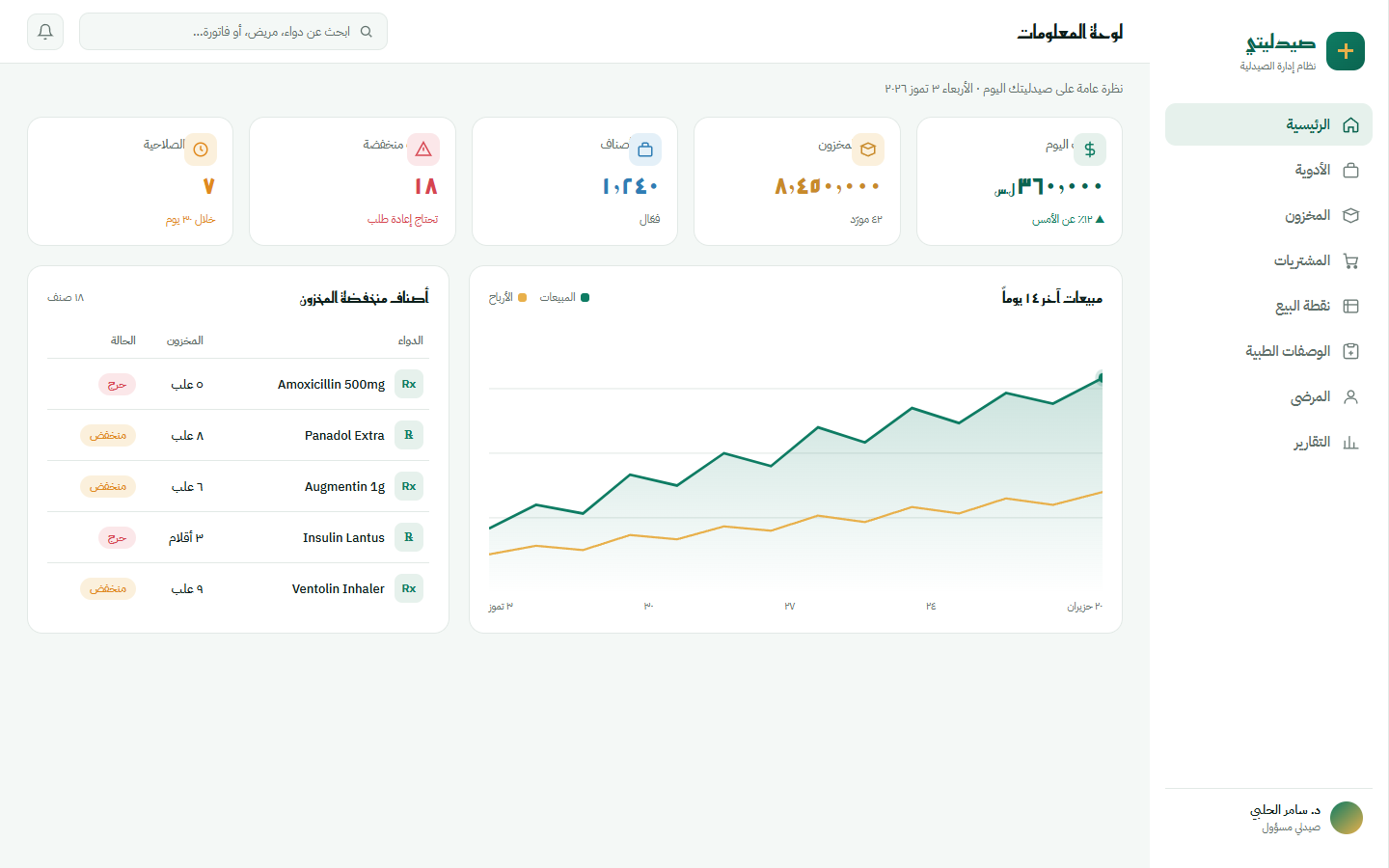Click the ٧ expiring items count
This screenshot has height=868, width=1389.
[x=209, y=186]
